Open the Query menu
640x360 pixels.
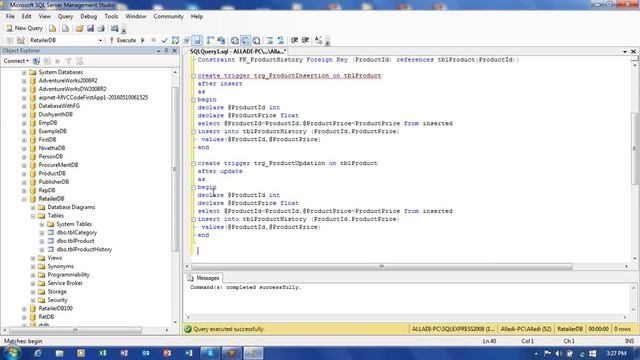[65, 16]
